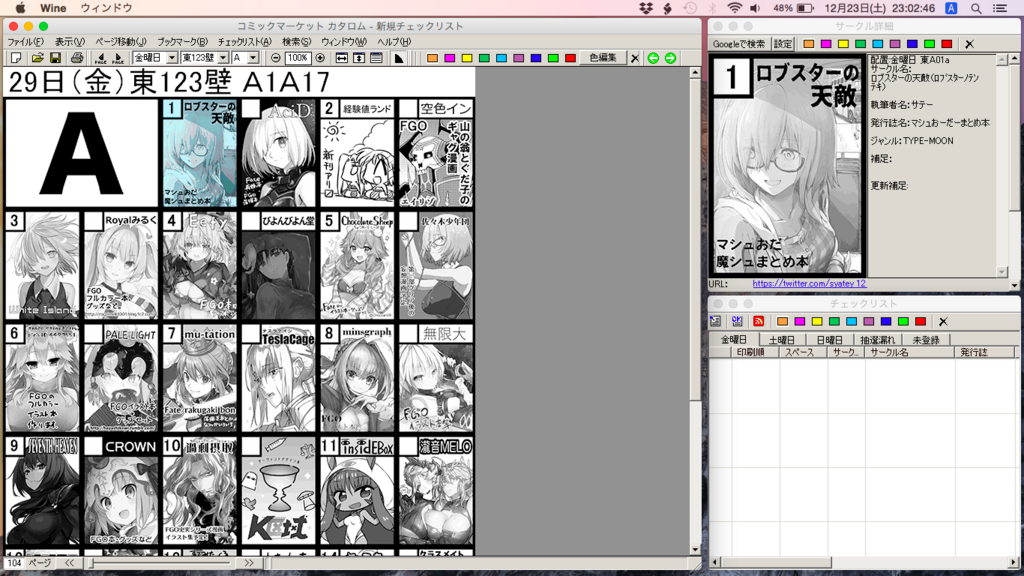This screenshot has width=1024, height=576.
Task: Select the Chocolate Sheep circle cut numbered 5
Action: click(357, 266)
